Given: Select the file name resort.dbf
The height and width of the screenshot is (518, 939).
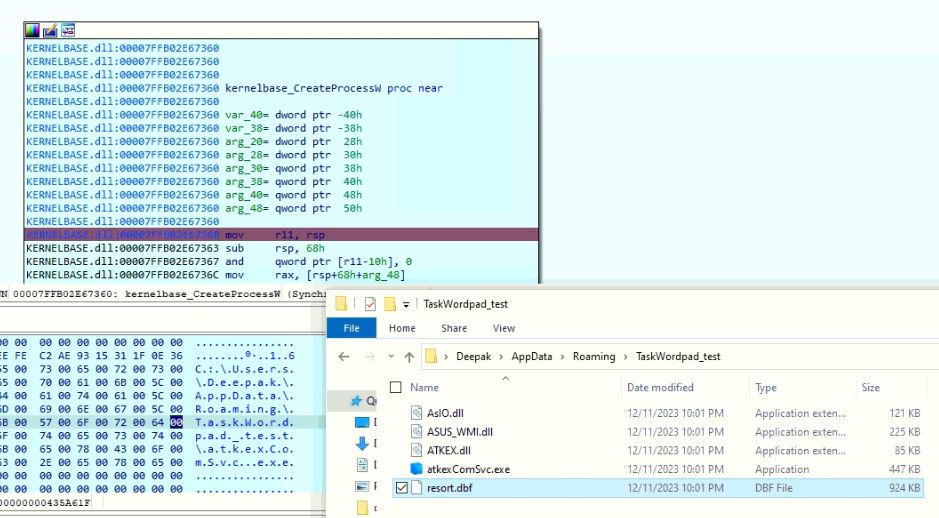Looking at the screenshot, I should coord(449,488).
